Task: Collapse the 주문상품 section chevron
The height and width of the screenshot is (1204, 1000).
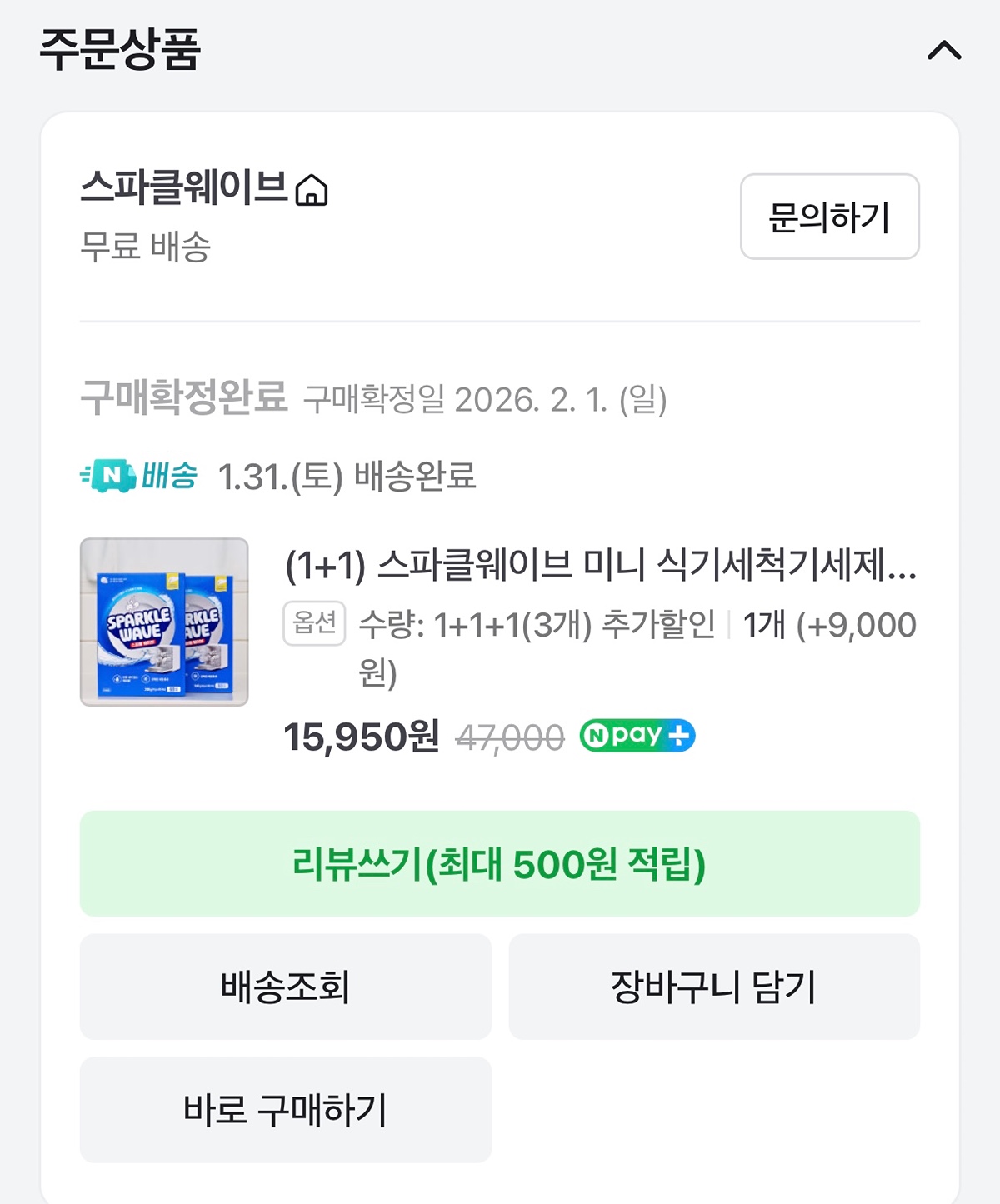Action: (x=943, y=52)
